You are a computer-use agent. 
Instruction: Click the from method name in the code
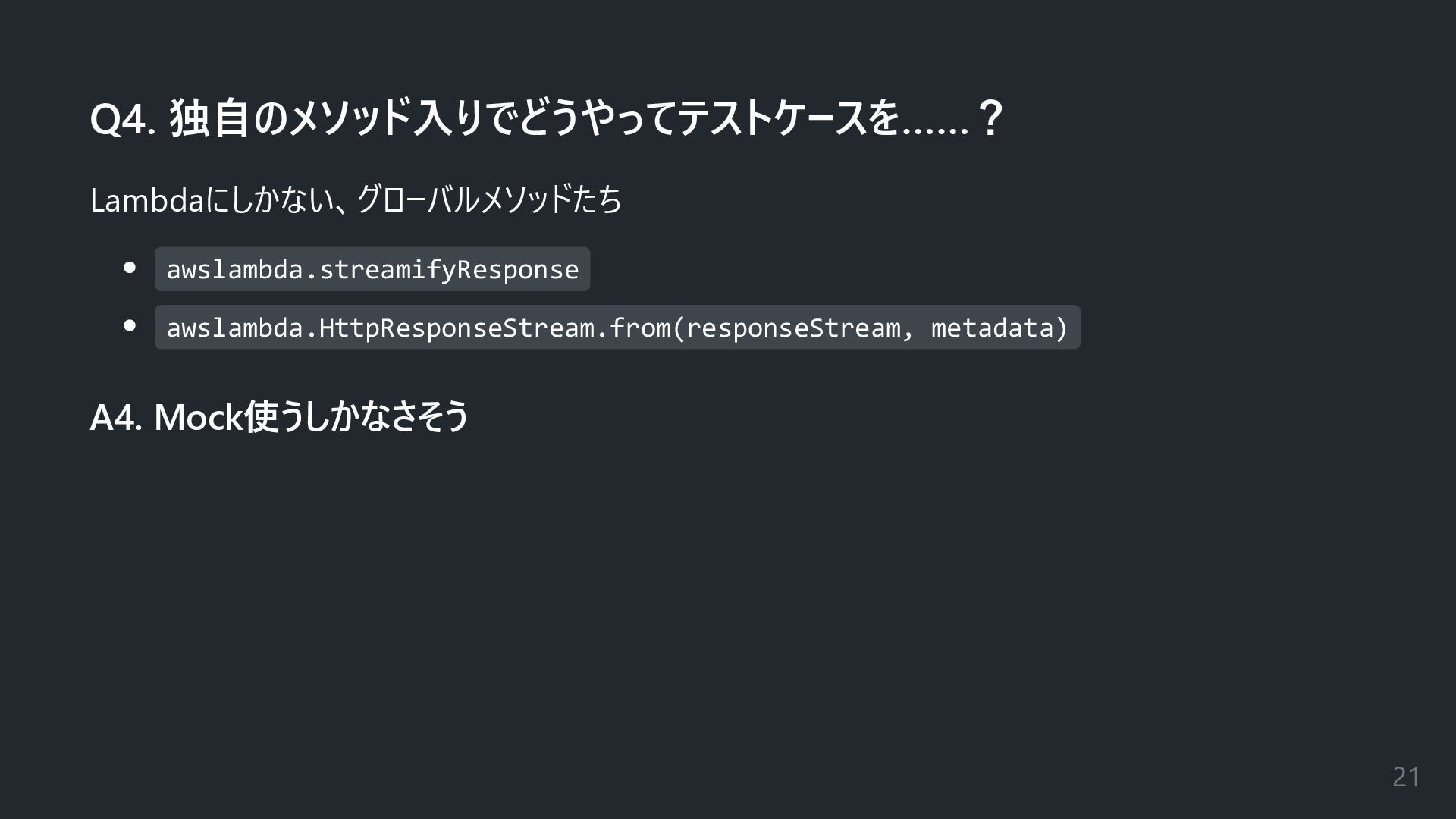coord(640,328)
